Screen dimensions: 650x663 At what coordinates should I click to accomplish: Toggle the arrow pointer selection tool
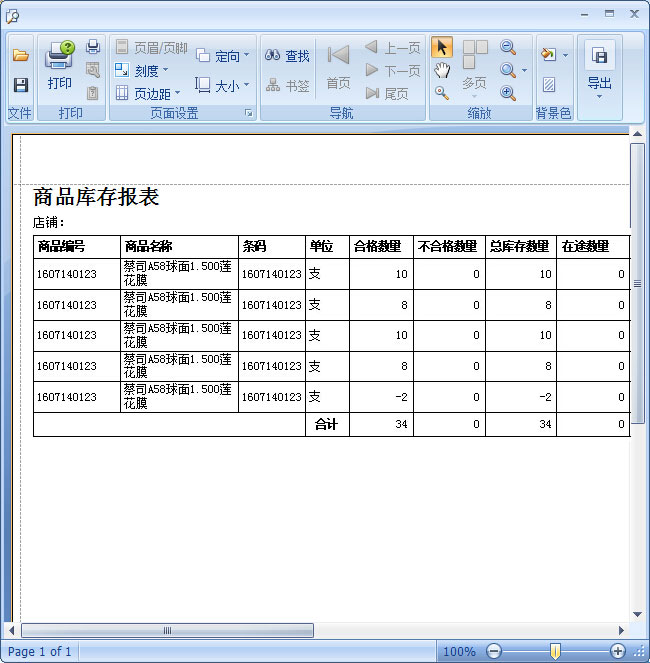pos(442,48)
